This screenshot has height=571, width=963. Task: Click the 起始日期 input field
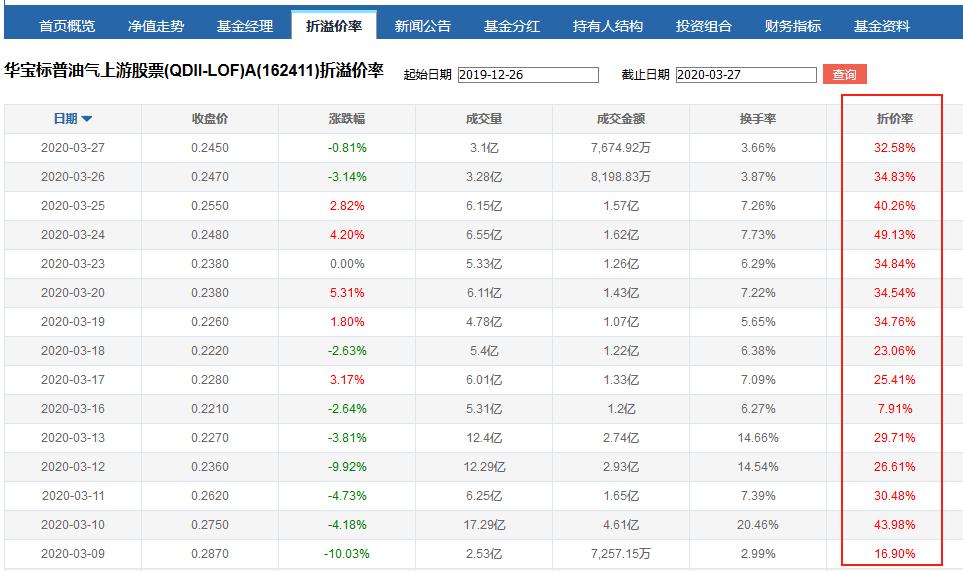click(x=528, y=75)
